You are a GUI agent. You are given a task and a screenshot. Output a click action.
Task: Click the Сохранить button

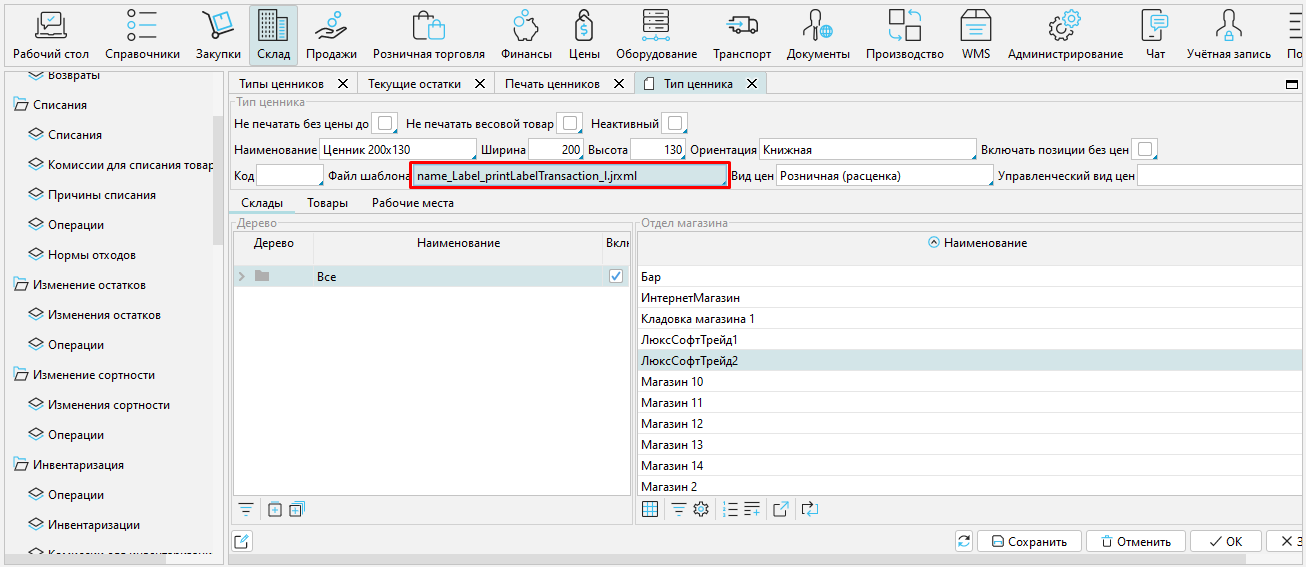[1028, 541]
